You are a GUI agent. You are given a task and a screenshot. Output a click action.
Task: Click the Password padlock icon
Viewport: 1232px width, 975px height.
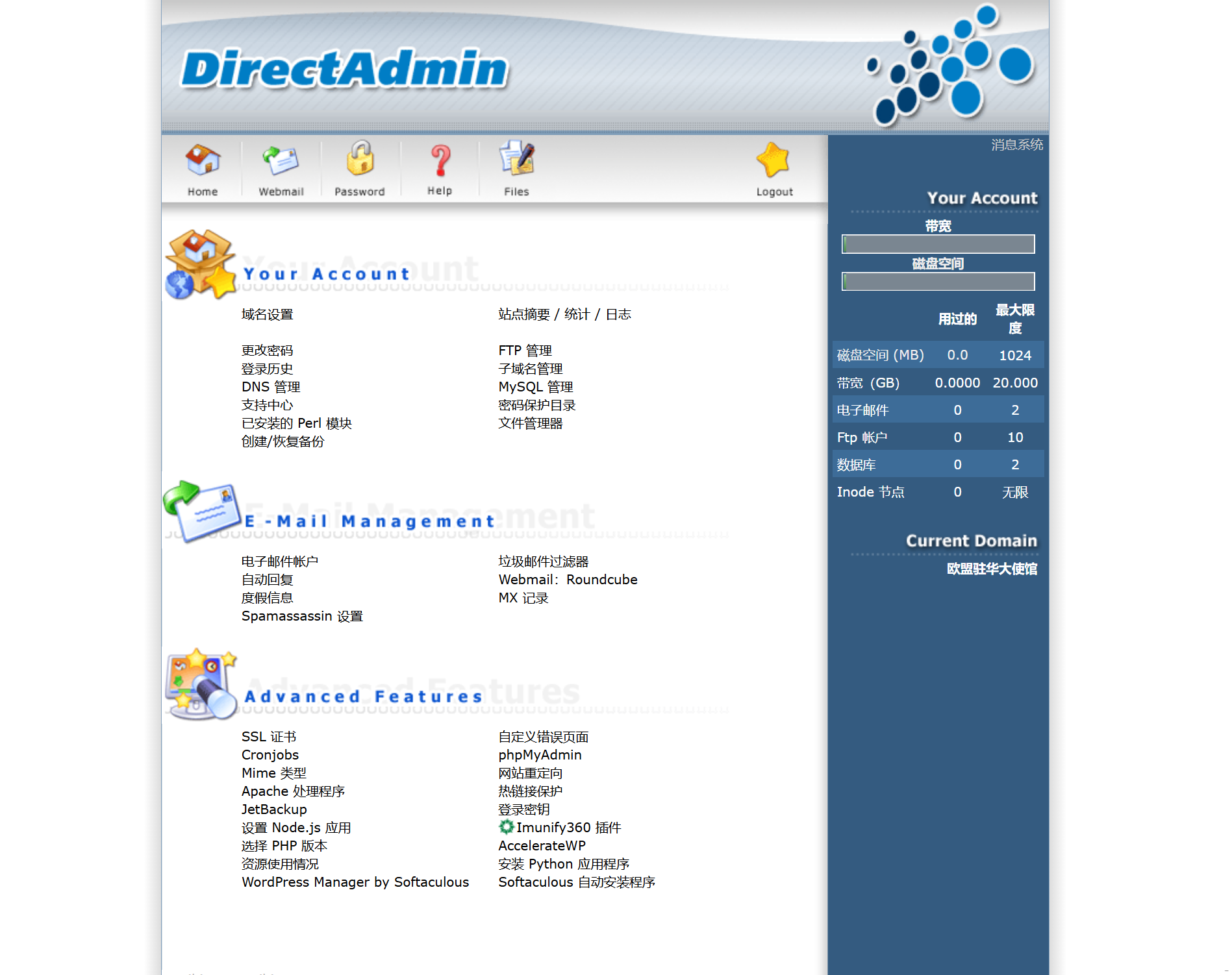click(359, 159)
